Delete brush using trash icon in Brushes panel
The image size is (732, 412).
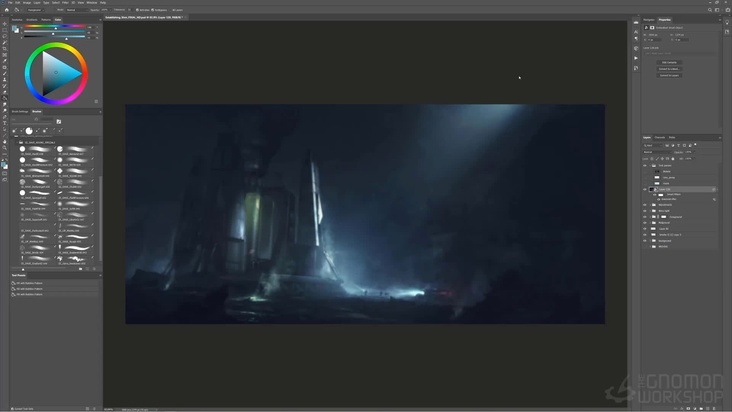[94, 269]
